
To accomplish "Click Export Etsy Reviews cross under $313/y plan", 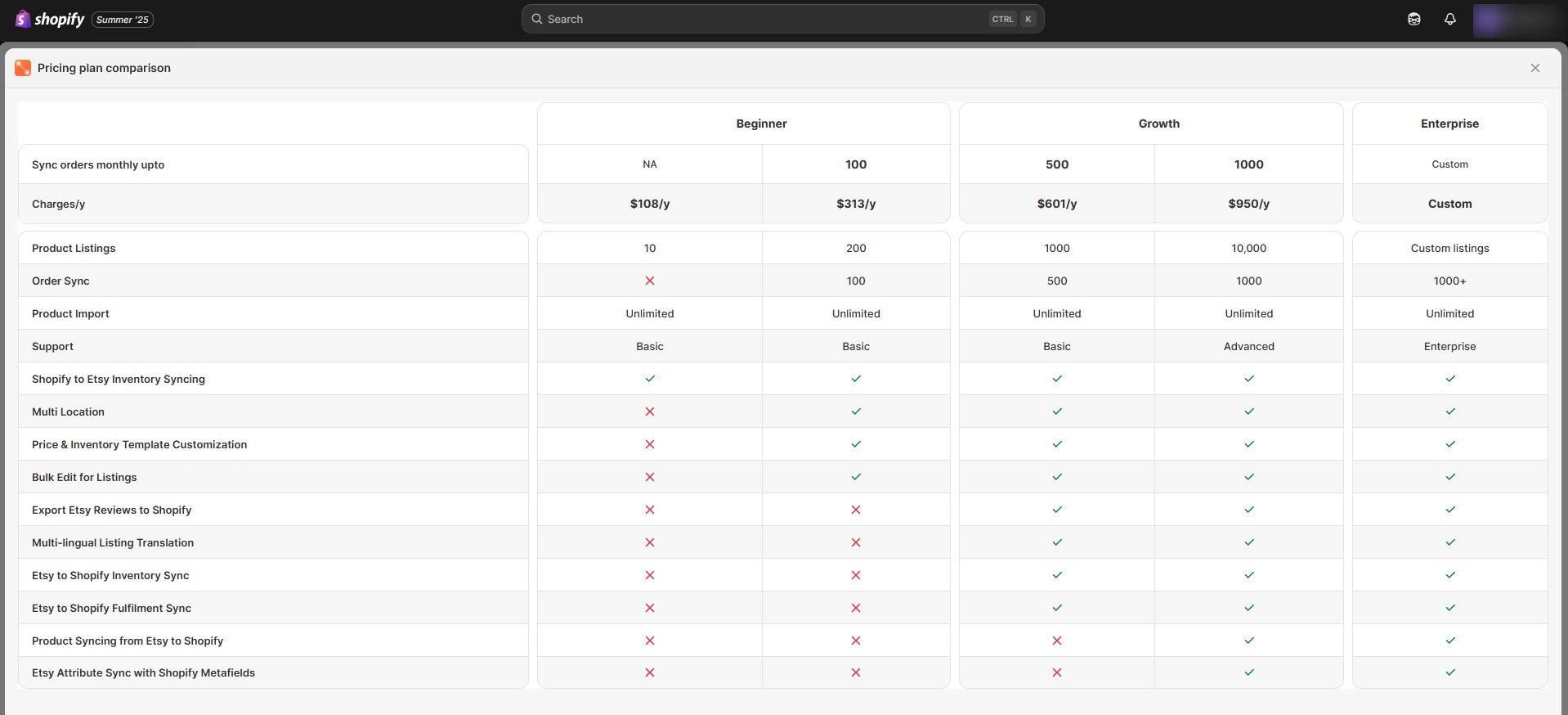I will pos(856,510).
